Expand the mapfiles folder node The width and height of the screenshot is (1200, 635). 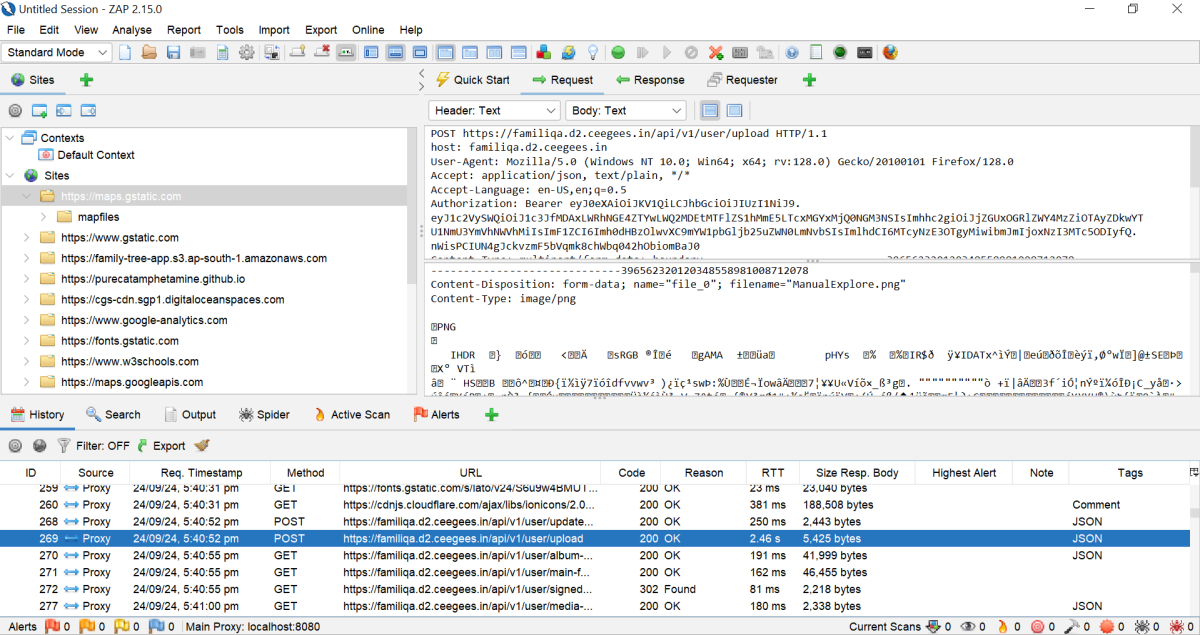pos(44,217)
